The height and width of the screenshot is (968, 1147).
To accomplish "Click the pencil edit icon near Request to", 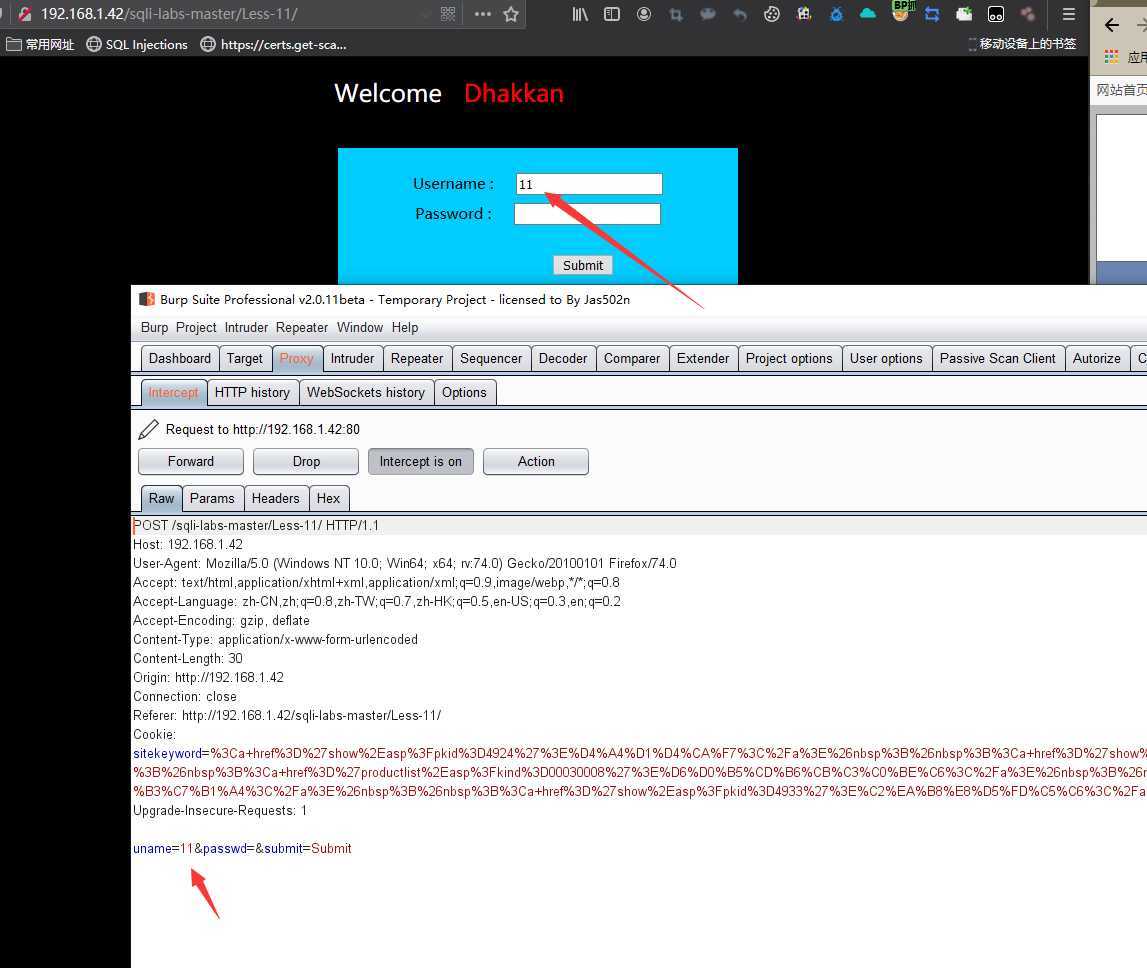I will point(148,429).
